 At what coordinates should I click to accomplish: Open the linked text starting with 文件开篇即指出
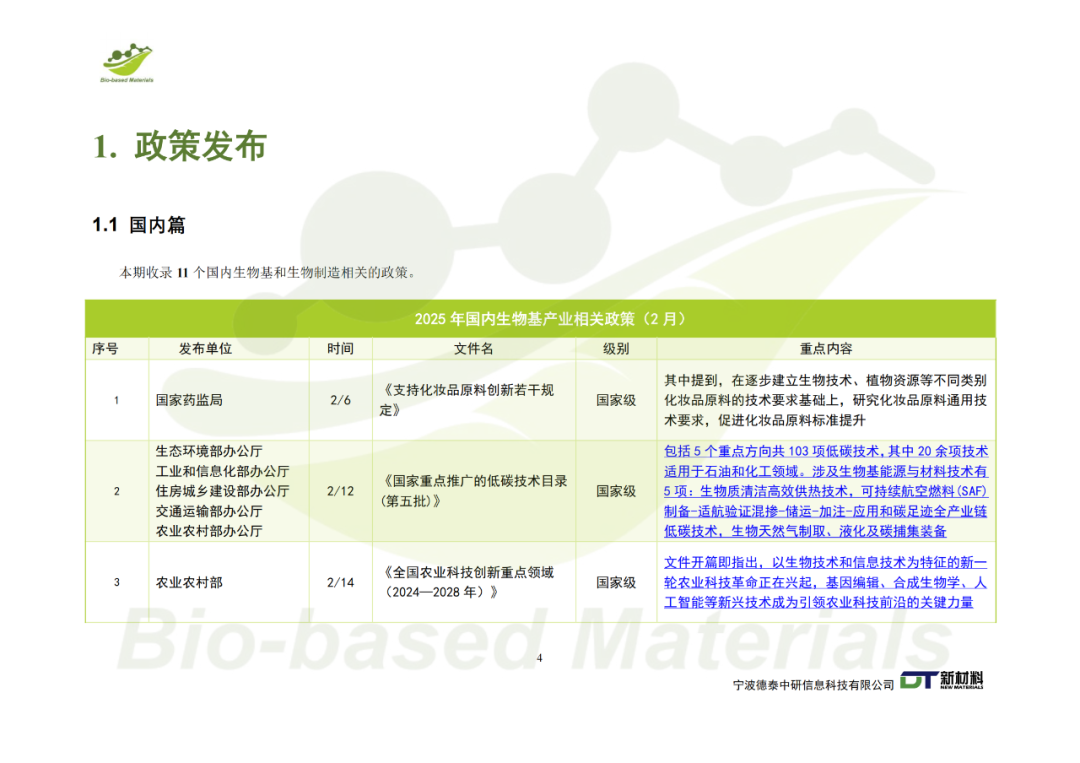tap(825, 582)
